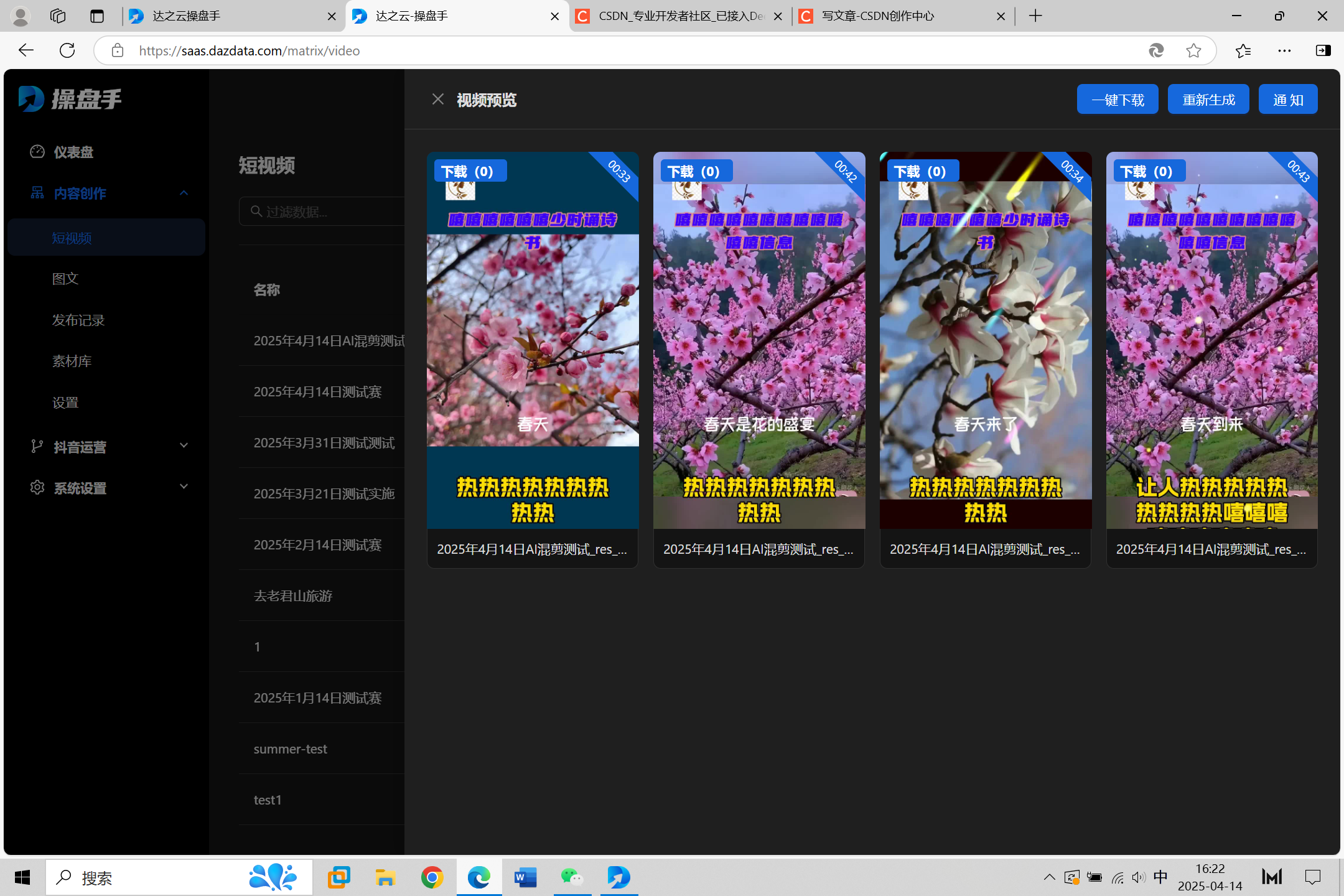The width and height of the screenshot is (1344, 896).
Task: Open row 2025年2月14日测试赛
Action: 318,545
